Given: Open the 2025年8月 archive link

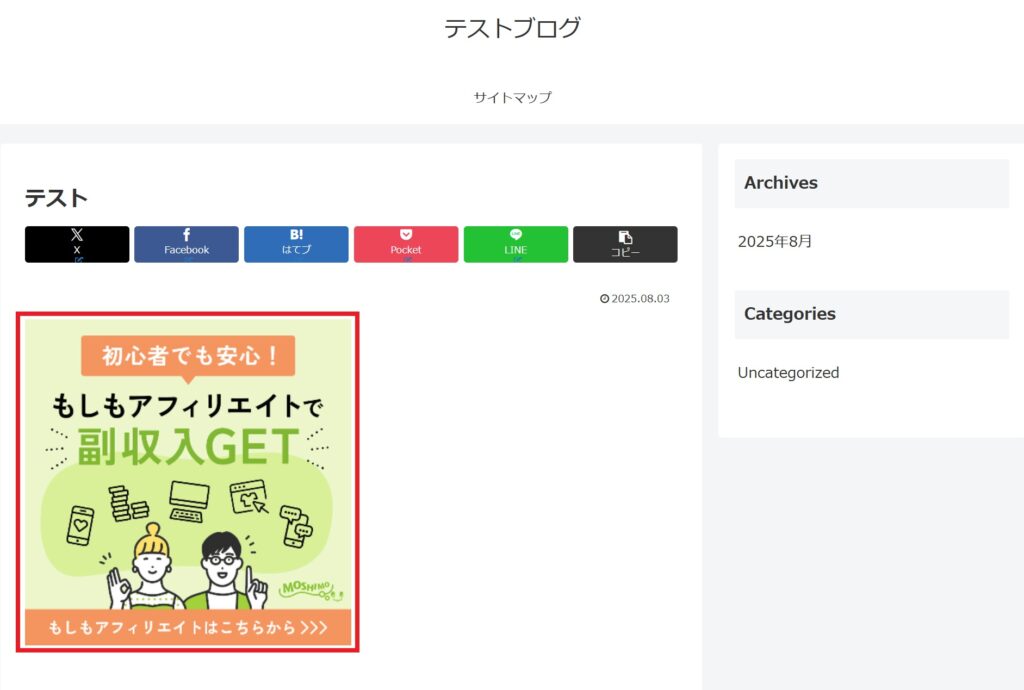Looking at the screenshot, I should tap(775, 242).
